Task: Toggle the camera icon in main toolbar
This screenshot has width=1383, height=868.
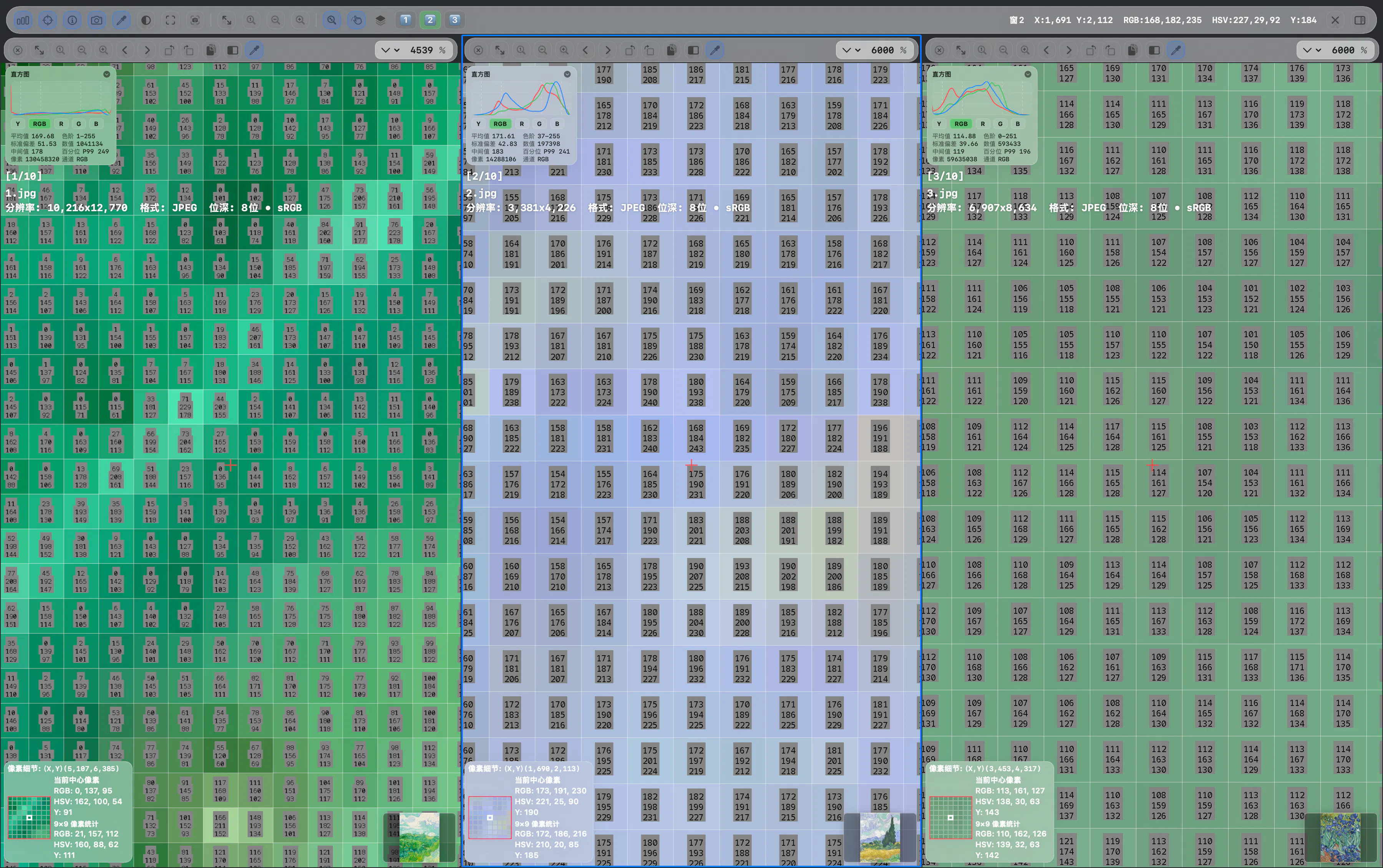Action: point(96,20)
